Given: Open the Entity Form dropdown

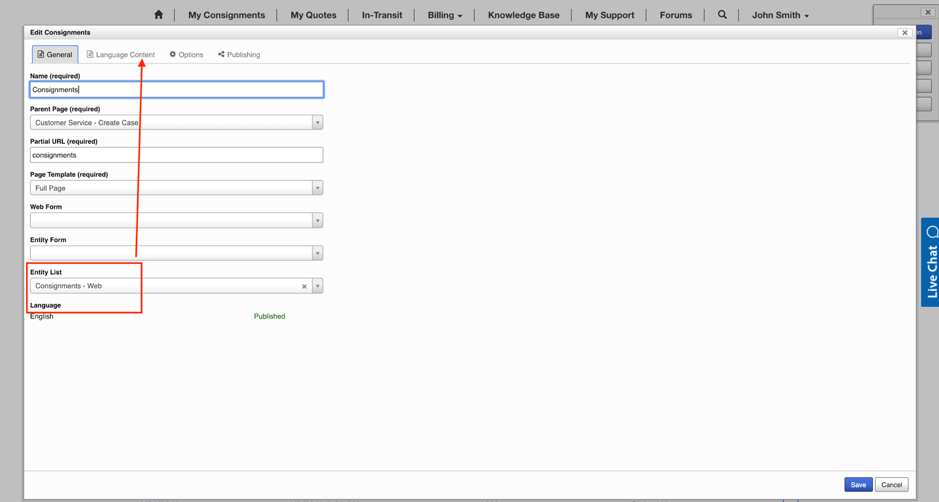Looking at the screenshot, I should 317,253.
